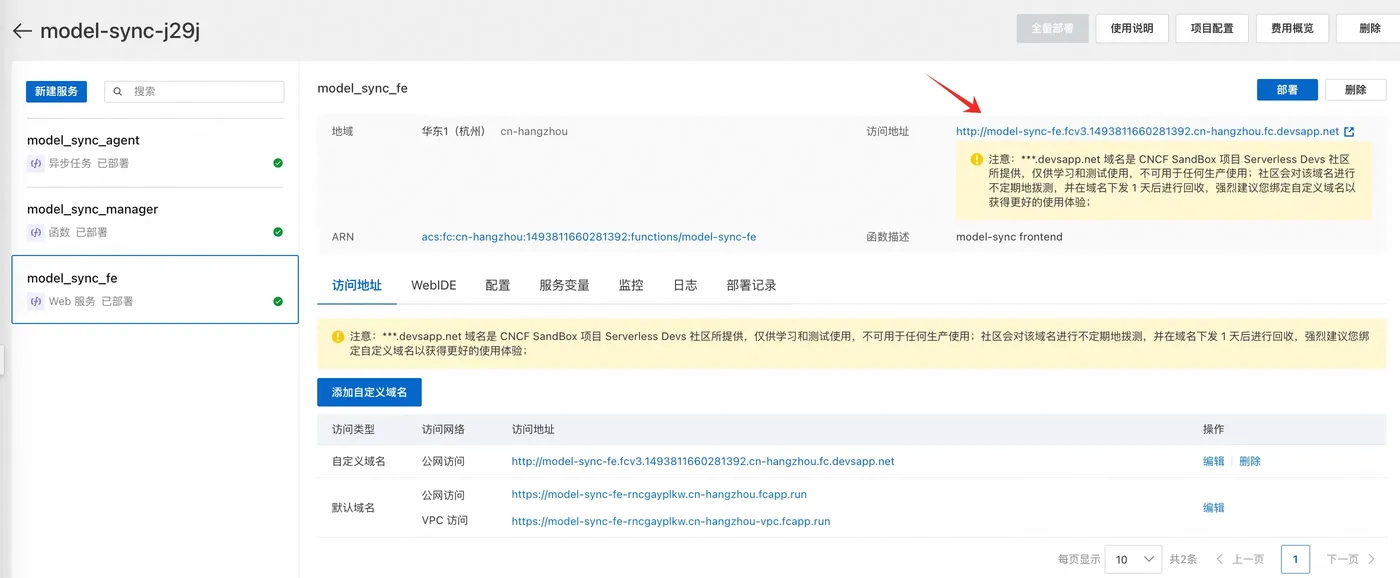
Task: Open custom domain devsapp.net link in table
Action: pyautogui.click(x=703, y=461)
